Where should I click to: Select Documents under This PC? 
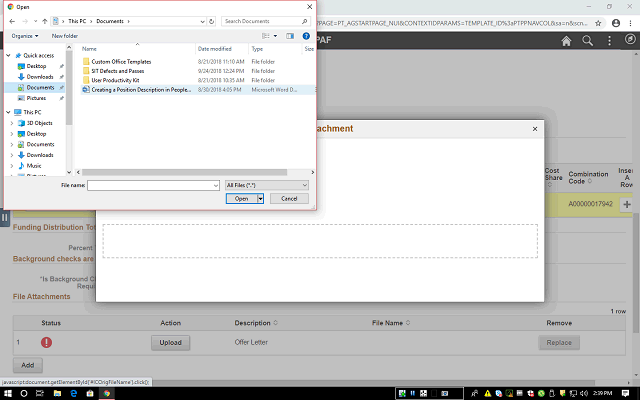point(40,144)
